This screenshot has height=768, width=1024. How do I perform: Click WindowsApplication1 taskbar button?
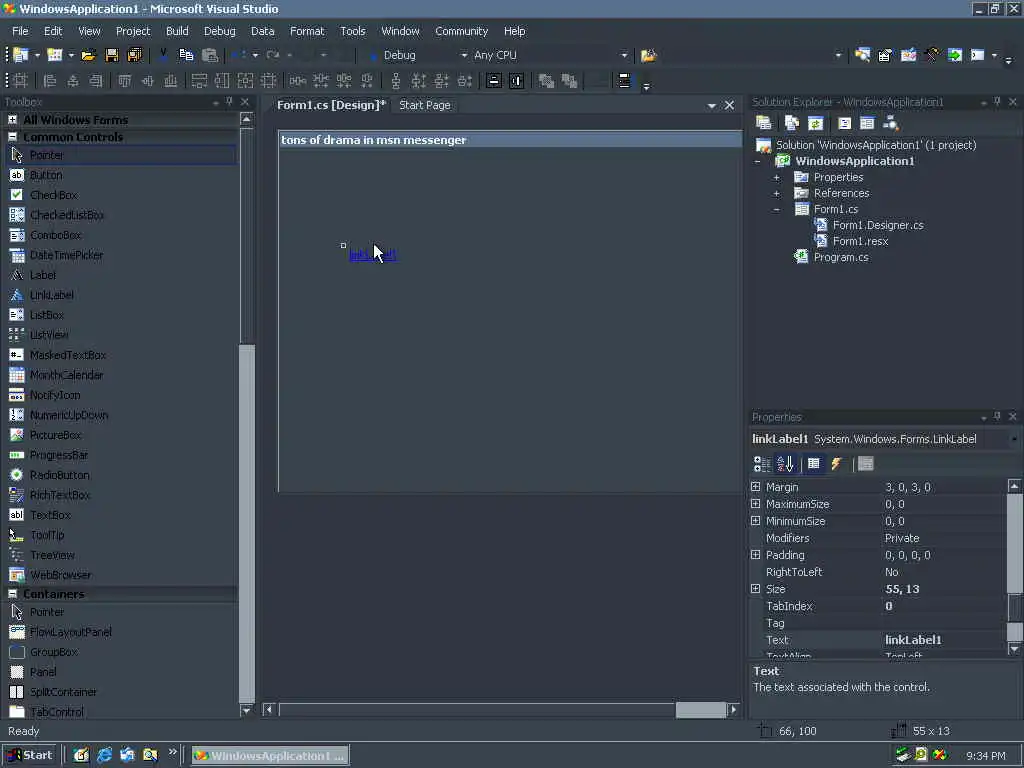pos(270,756)
